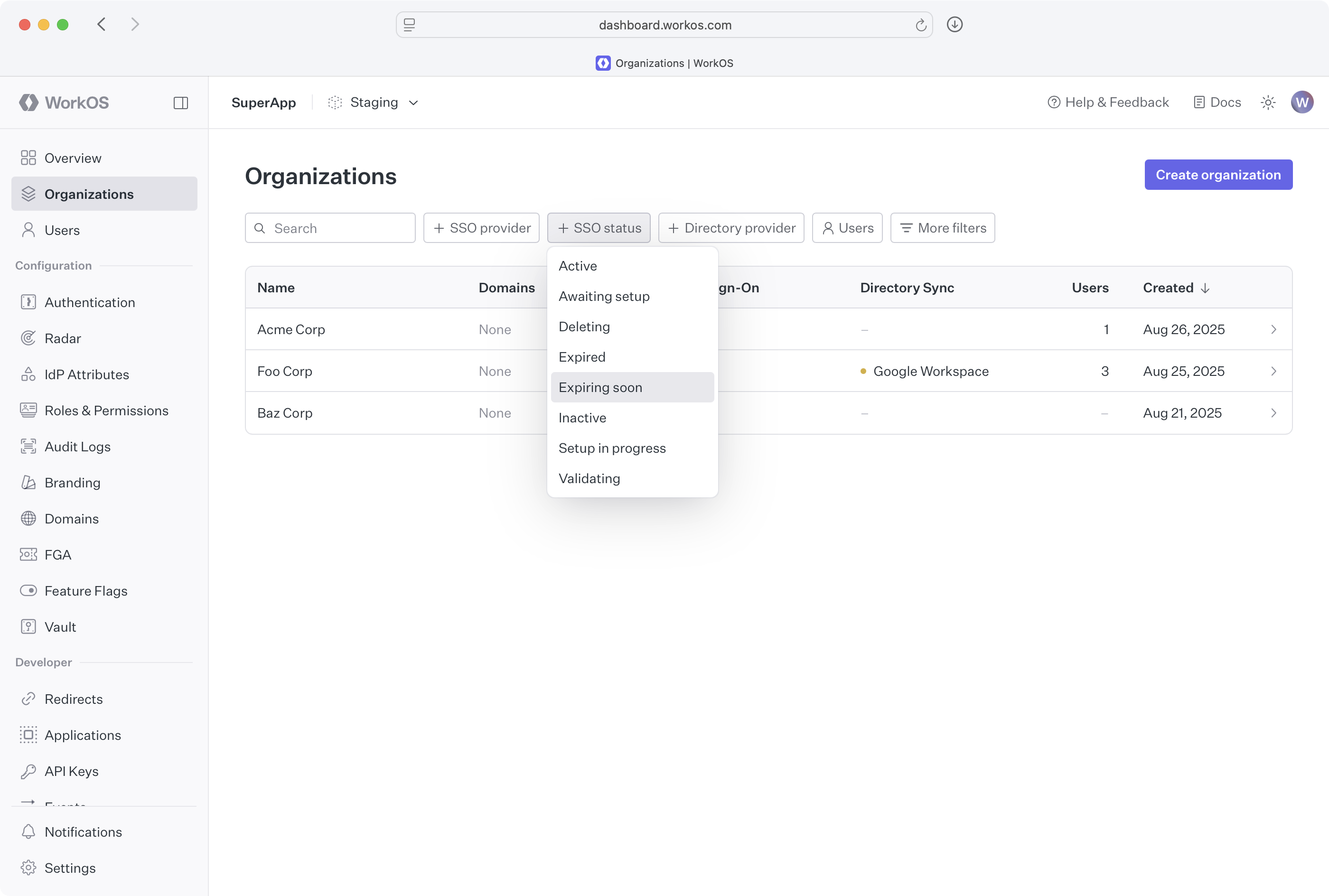This screenshot has width=1329, height=896.
Task: Open More filters button
Action: point(942,228)
